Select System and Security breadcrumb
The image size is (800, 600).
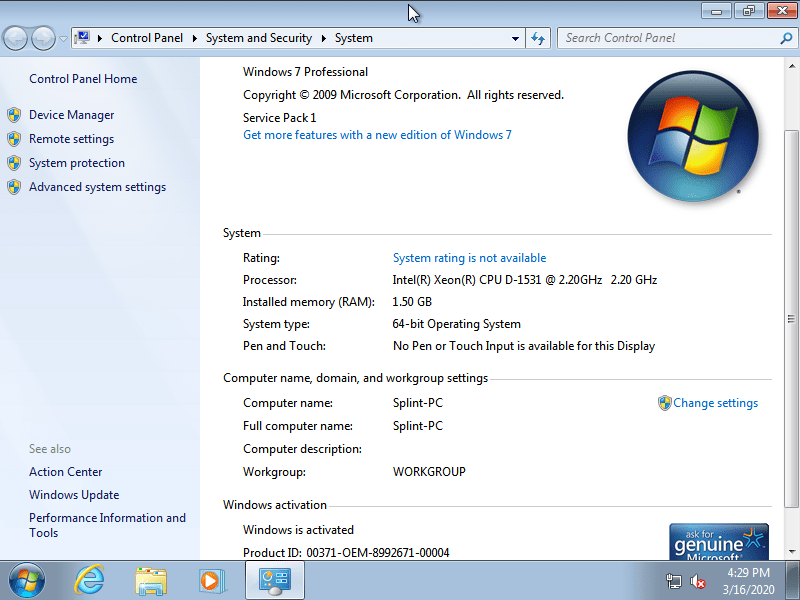click(259, 38)
